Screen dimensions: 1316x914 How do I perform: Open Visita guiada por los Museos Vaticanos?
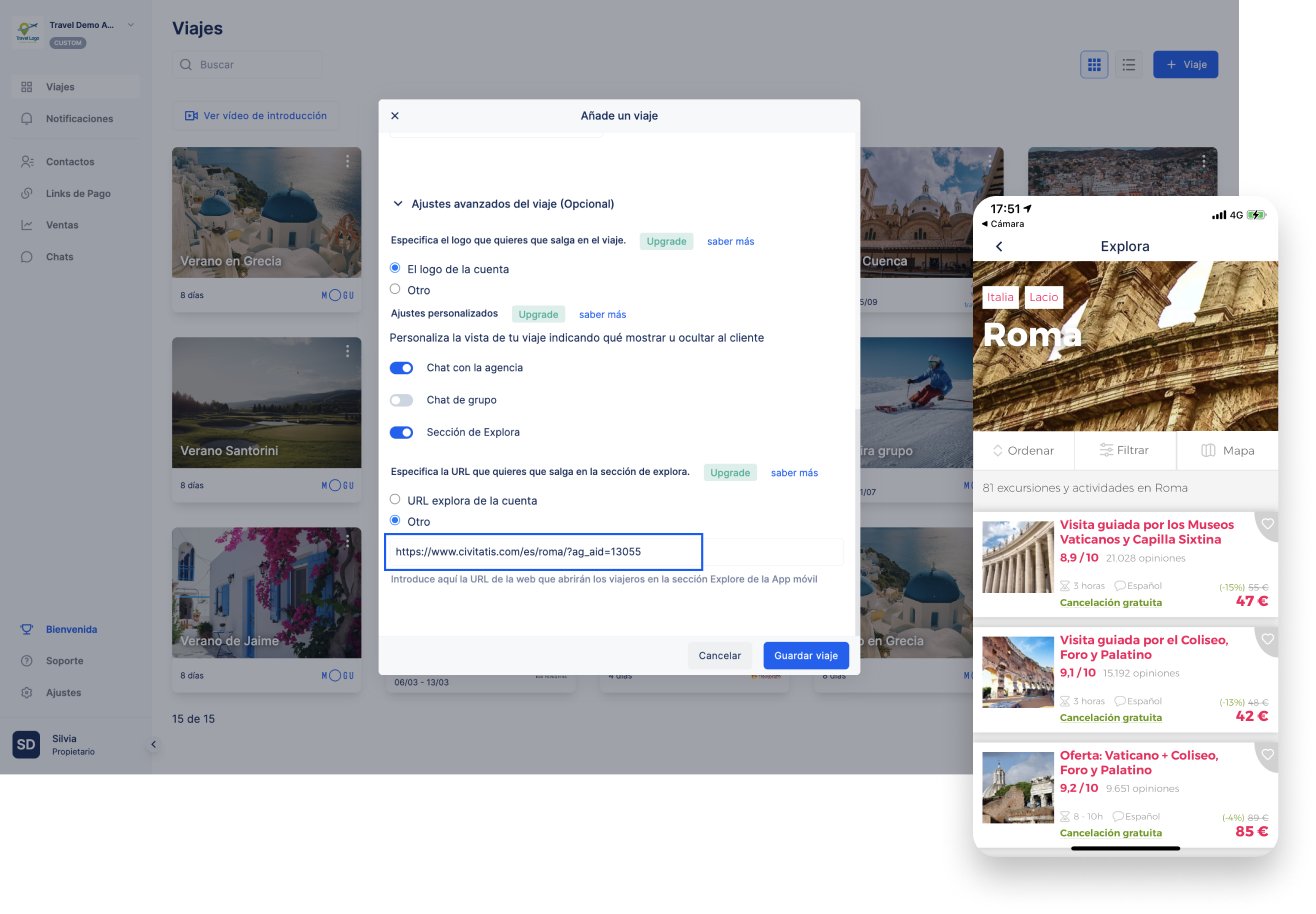(1125, 564)
